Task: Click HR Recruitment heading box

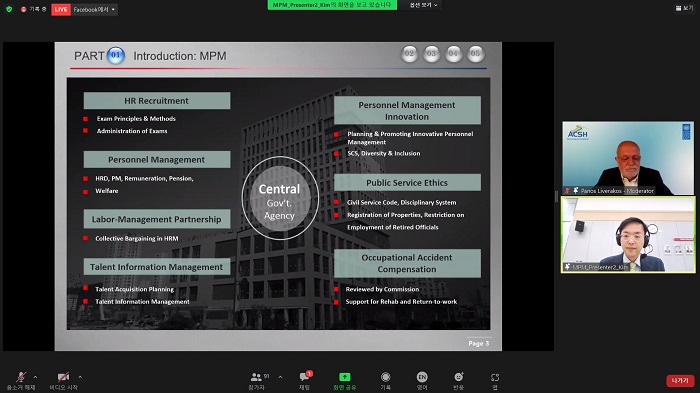Action: (157, 100)
